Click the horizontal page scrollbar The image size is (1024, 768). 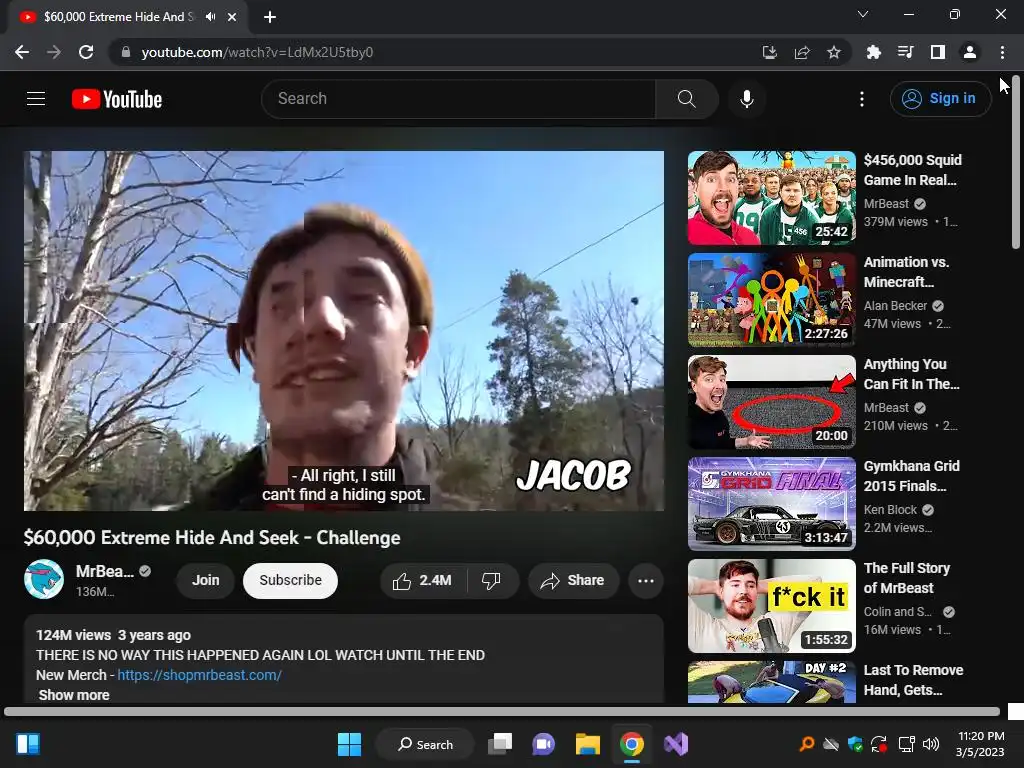502,711
